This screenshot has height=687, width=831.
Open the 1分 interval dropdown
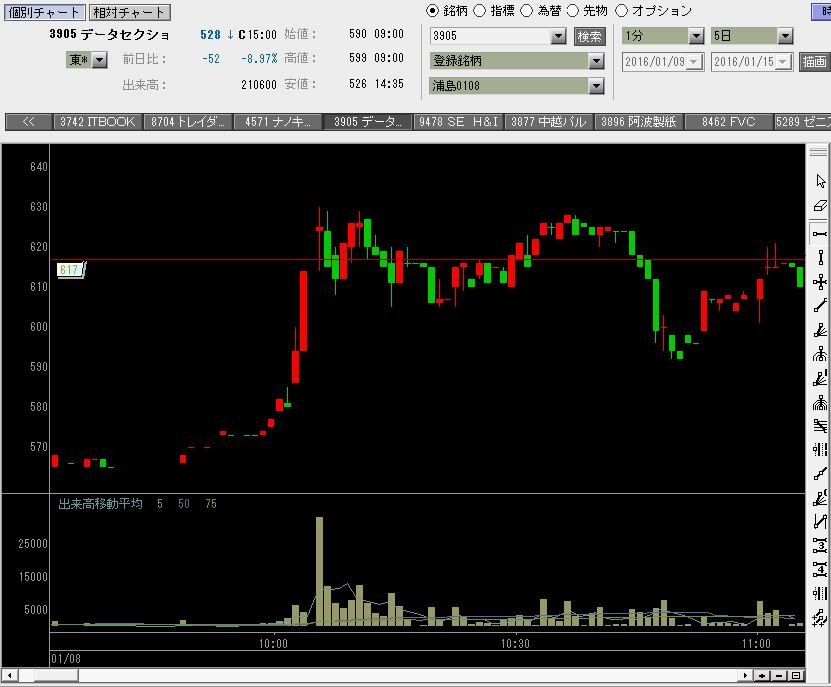(696, 36)
